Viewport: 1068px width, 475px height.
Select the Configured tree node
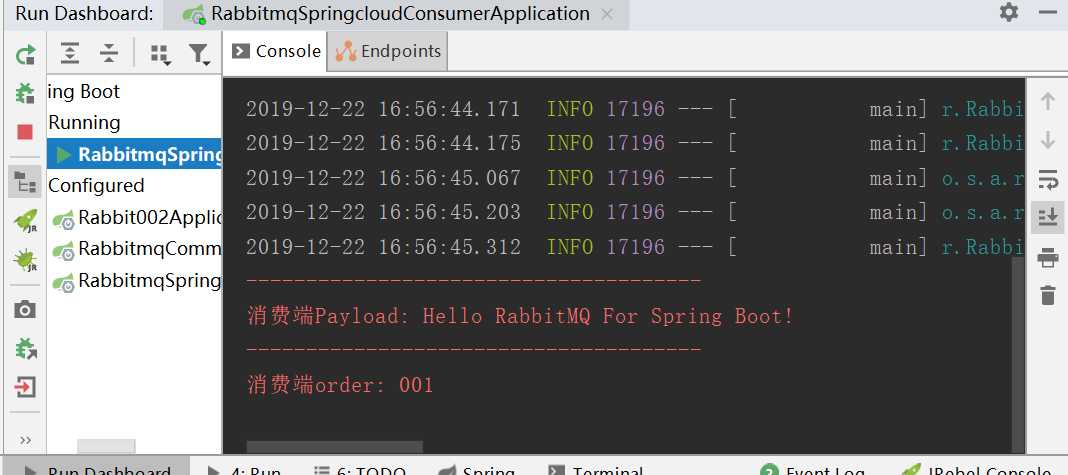(97, 185)
